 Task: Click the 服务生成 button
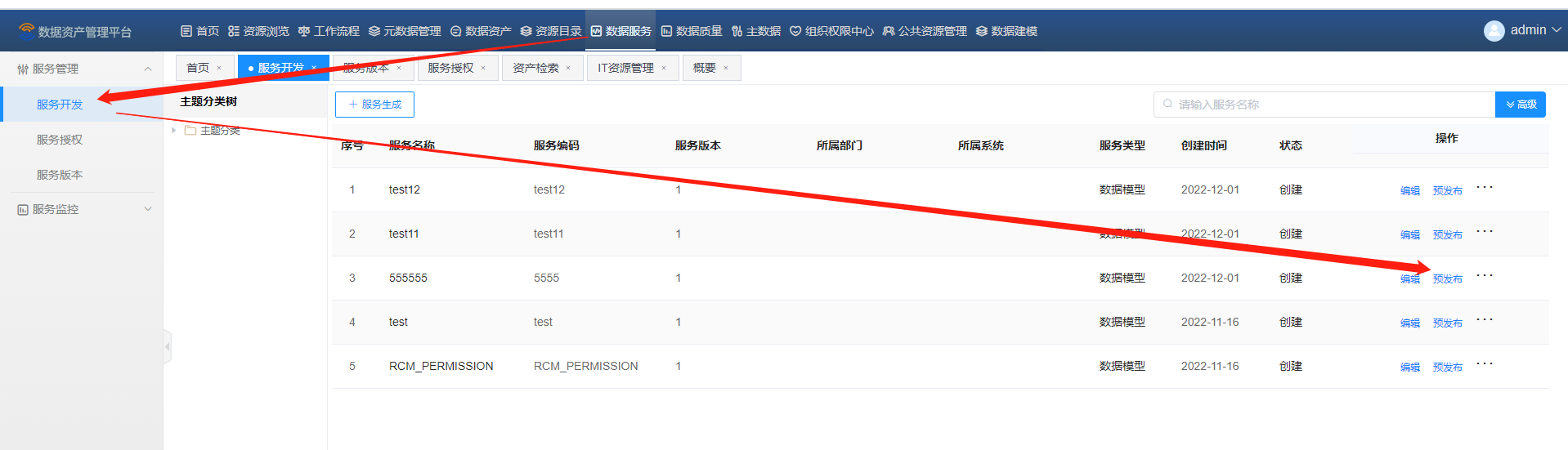pos(374,105)
